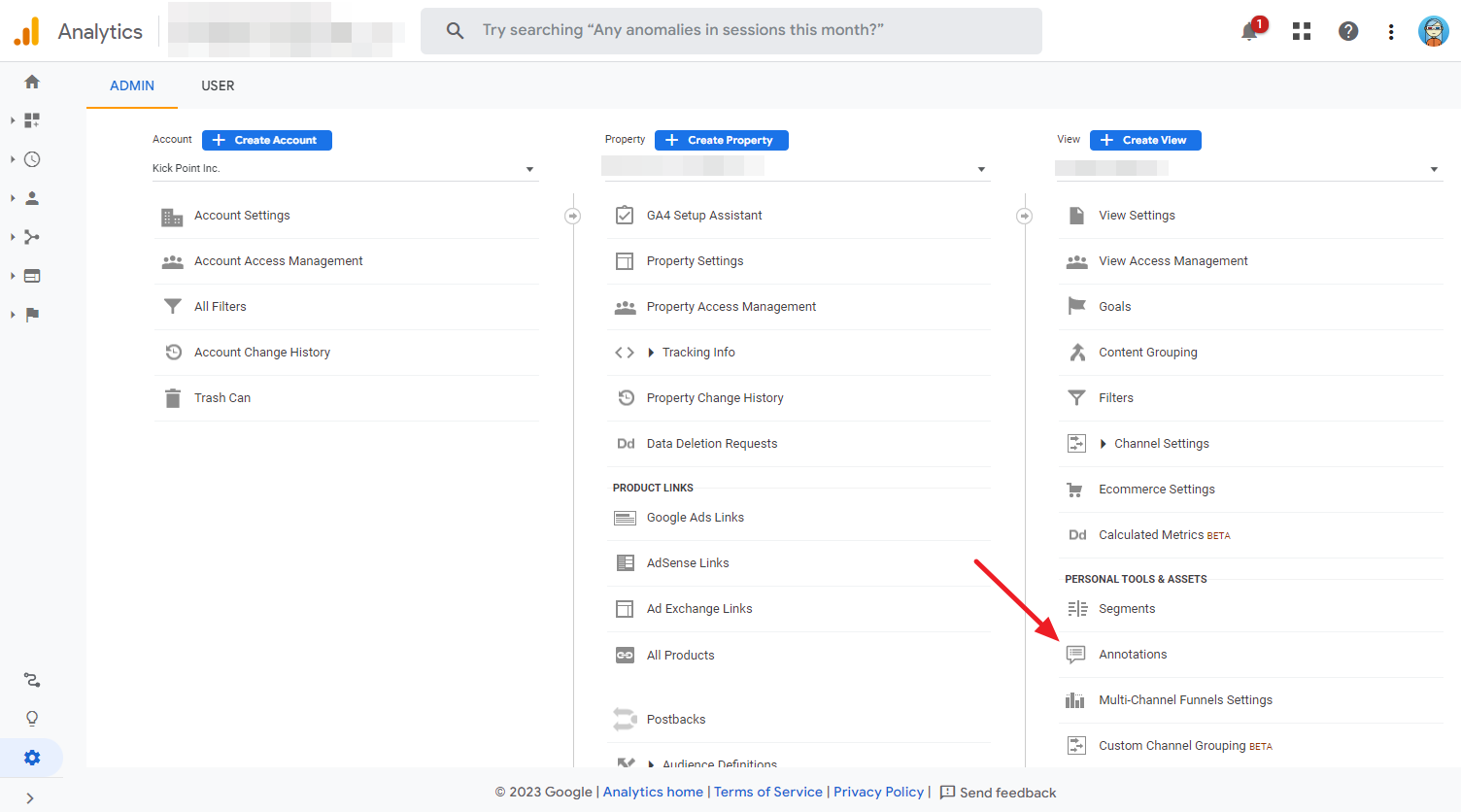The width and height of the screenshot is (1461, 812).
Task: Click the arrow circle between Property and View
Action: [x=1025, y=216]
